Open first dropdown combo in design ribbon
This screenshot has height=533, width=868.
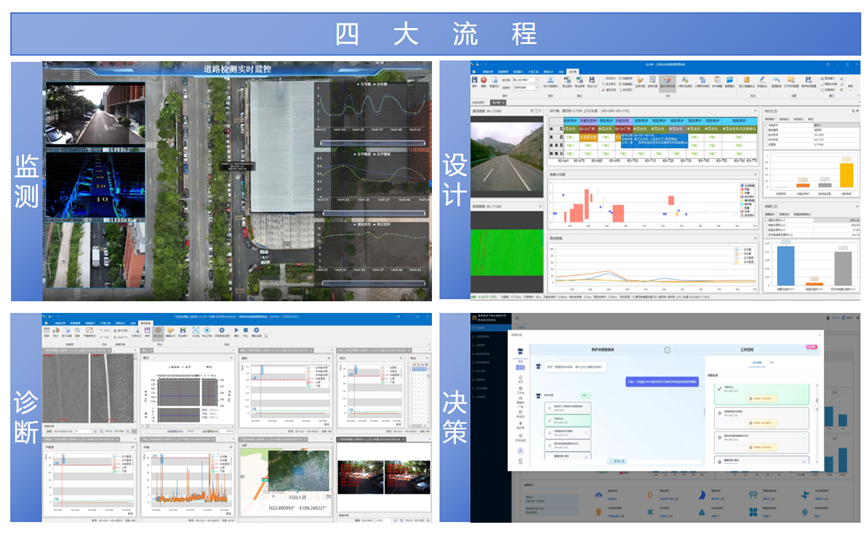coord(524,79)
